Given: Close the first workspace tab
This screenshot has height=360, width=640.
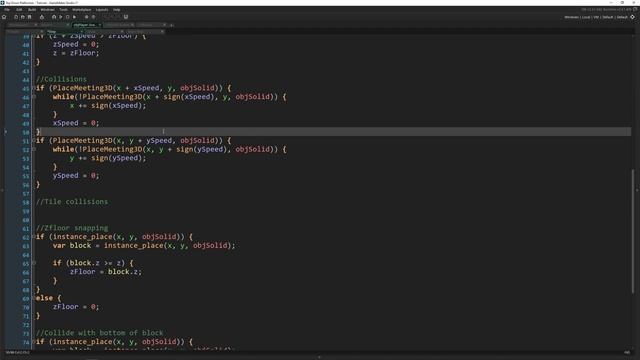Looking at the screenshot, I should pos(36,25).
